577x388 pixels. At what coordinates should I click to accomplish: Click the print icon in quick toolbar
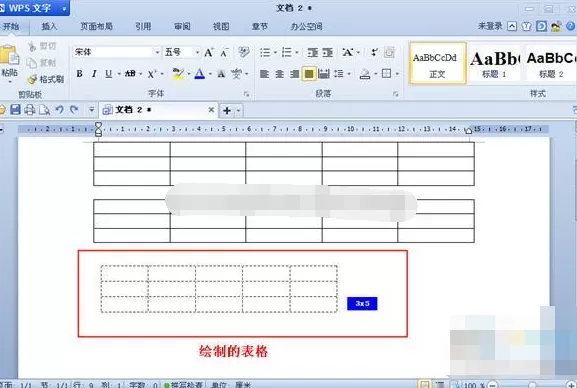pyautogui.click(x=29, y=110)
